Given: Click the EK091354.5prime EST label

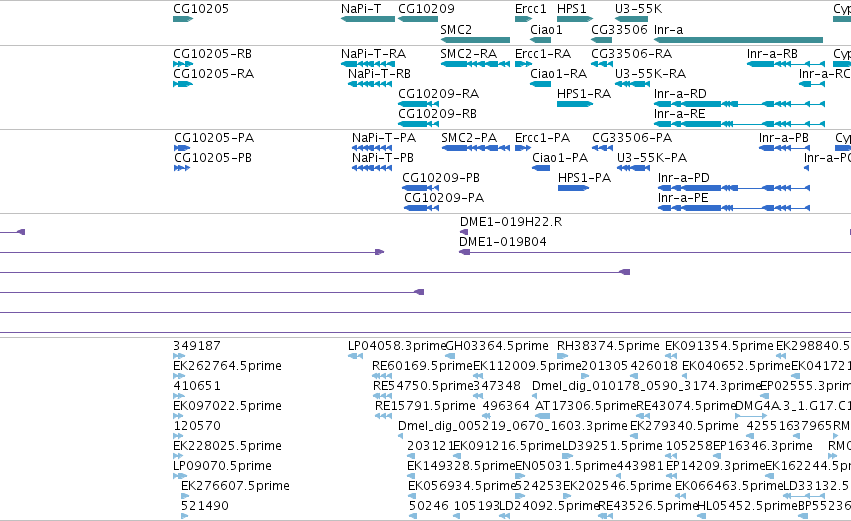Looking at the screenshot, I should [719, 346].
